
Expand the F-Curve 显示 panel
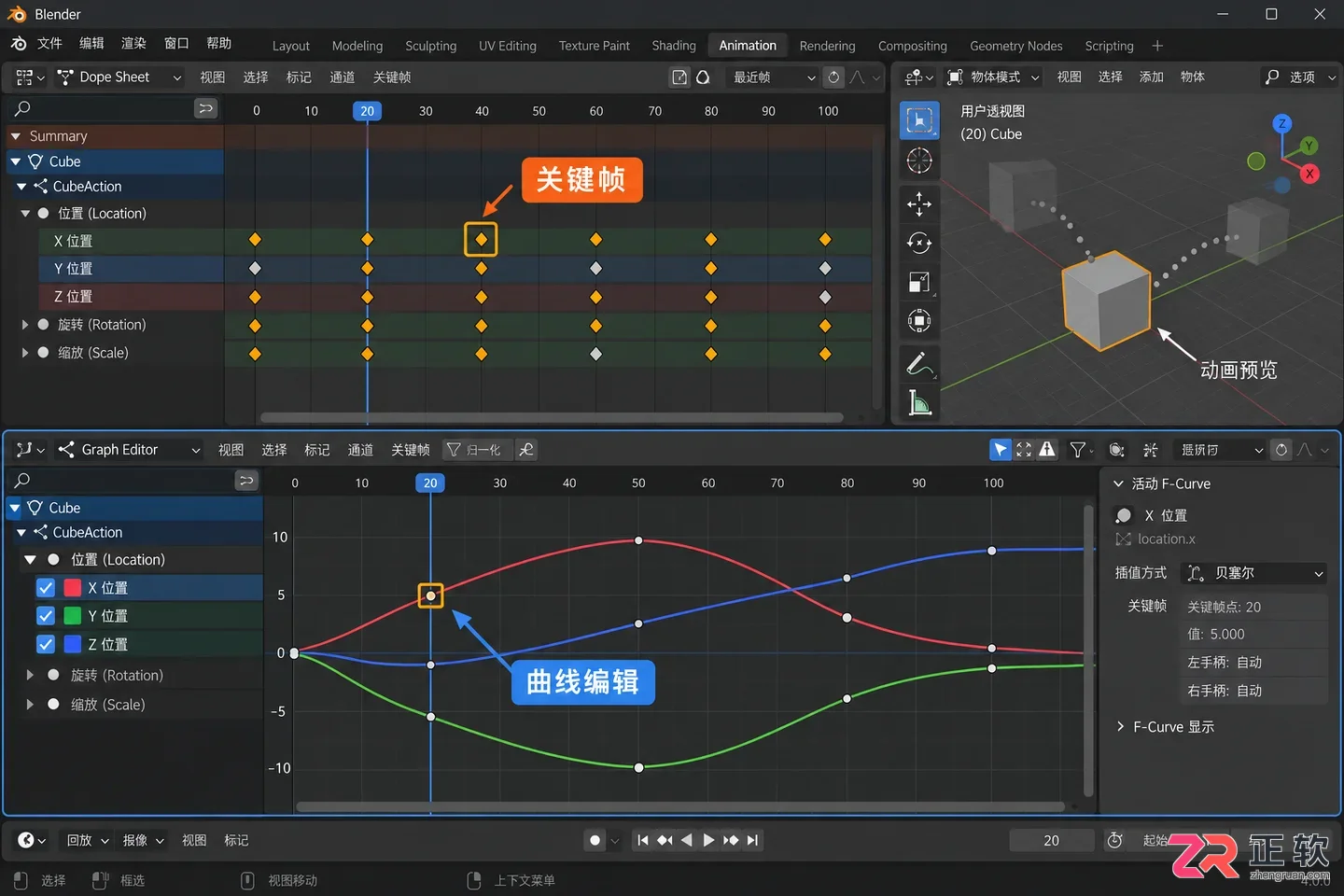1165,726
